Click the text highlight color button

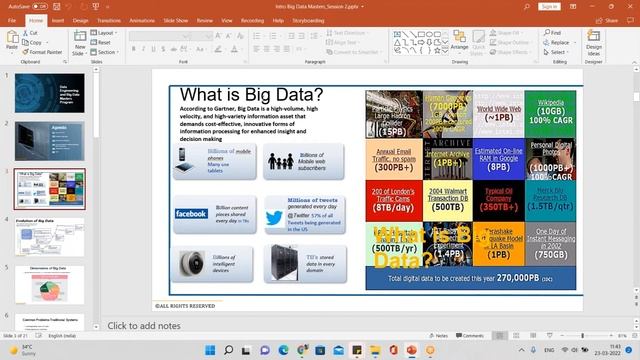218,49
